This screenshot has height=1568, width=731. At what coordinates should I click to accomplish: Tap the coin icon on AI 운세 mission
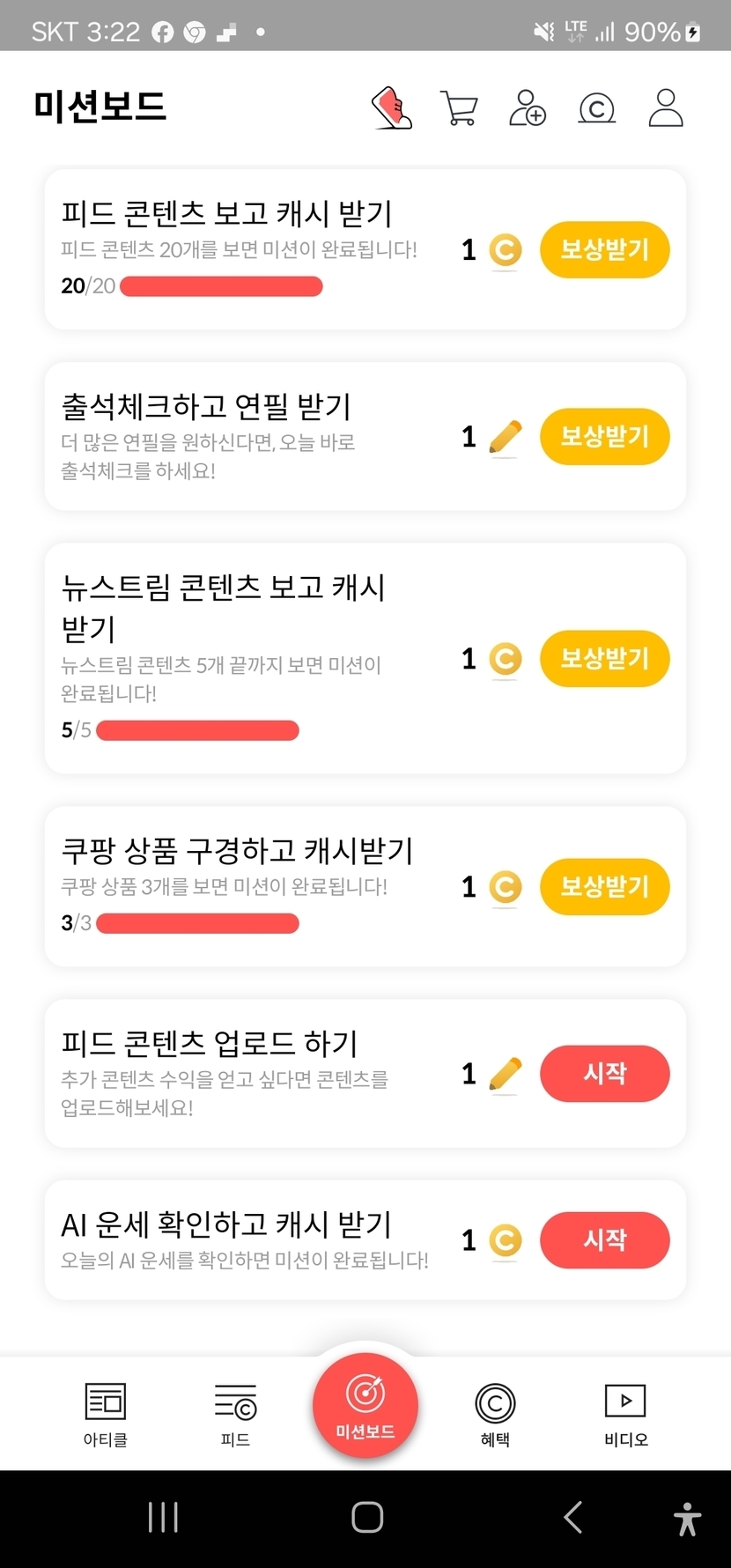(x=505, y=1240)
